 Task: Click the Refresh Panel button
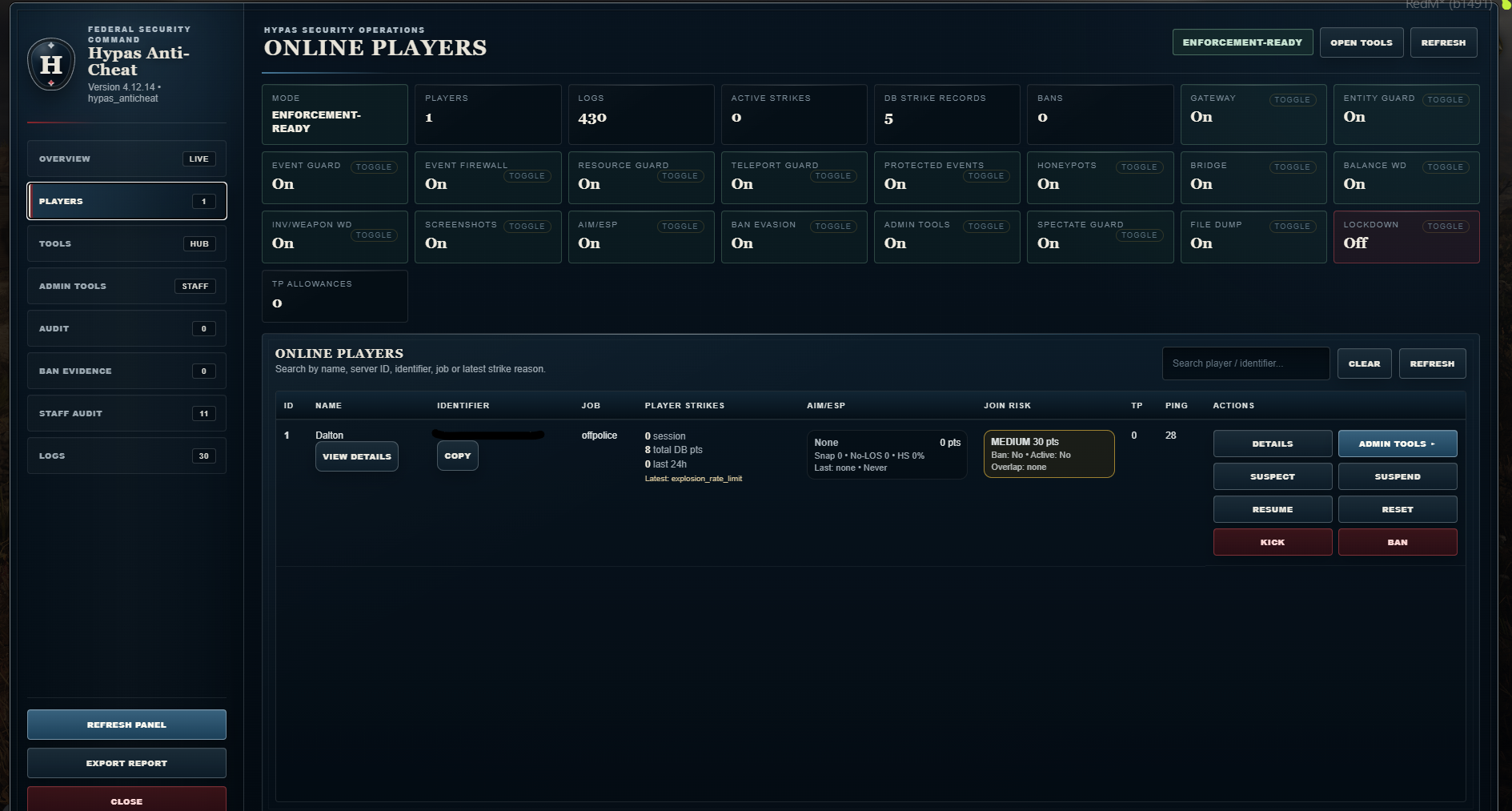pyautogui.click(x=126, y=725)
